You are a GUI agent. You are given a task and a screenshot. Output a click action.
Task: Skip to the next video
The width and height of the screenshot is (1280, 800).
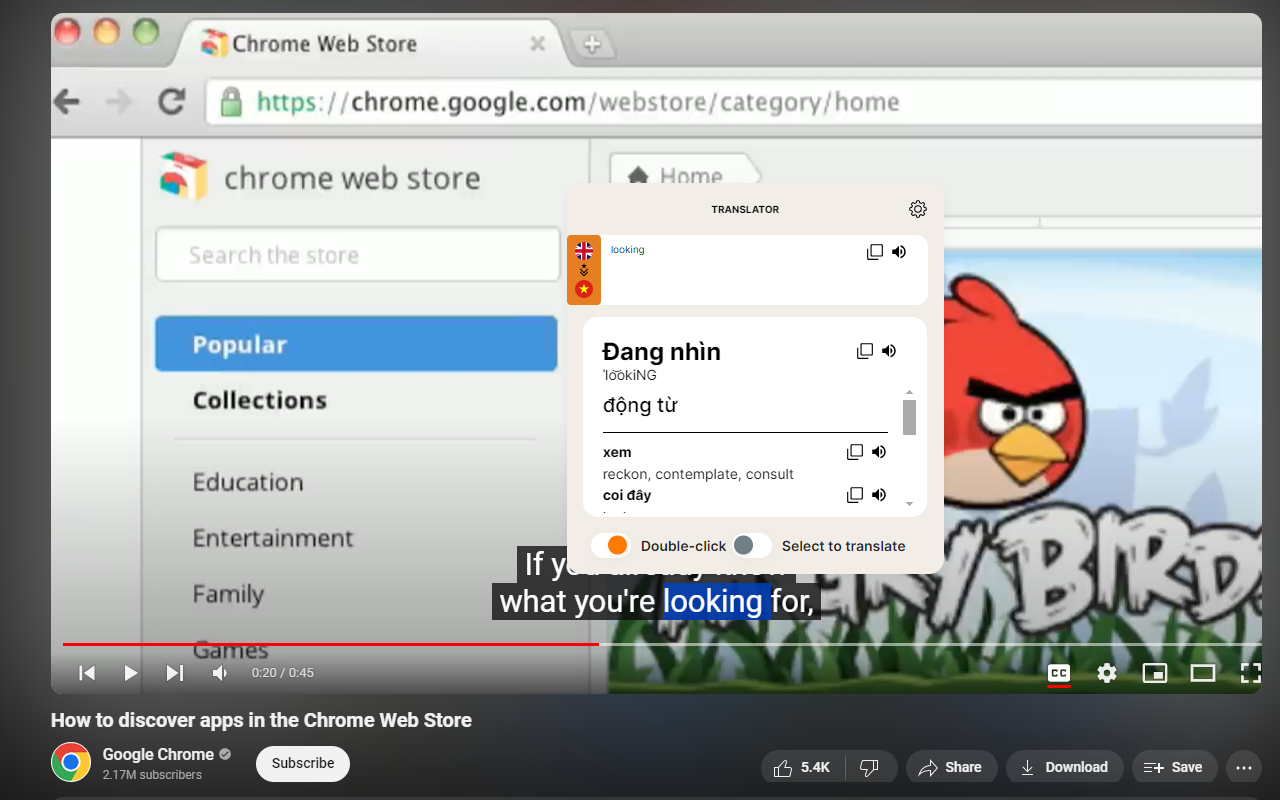click(x=175, y=673)
